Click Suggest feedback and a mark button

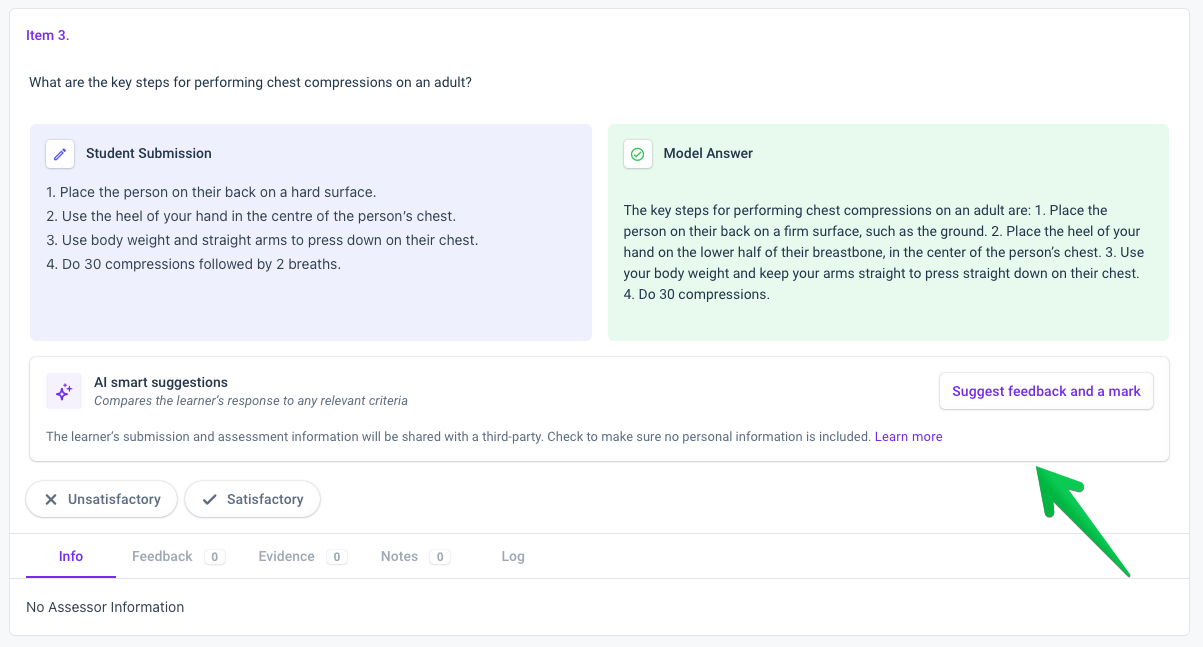1046,391
